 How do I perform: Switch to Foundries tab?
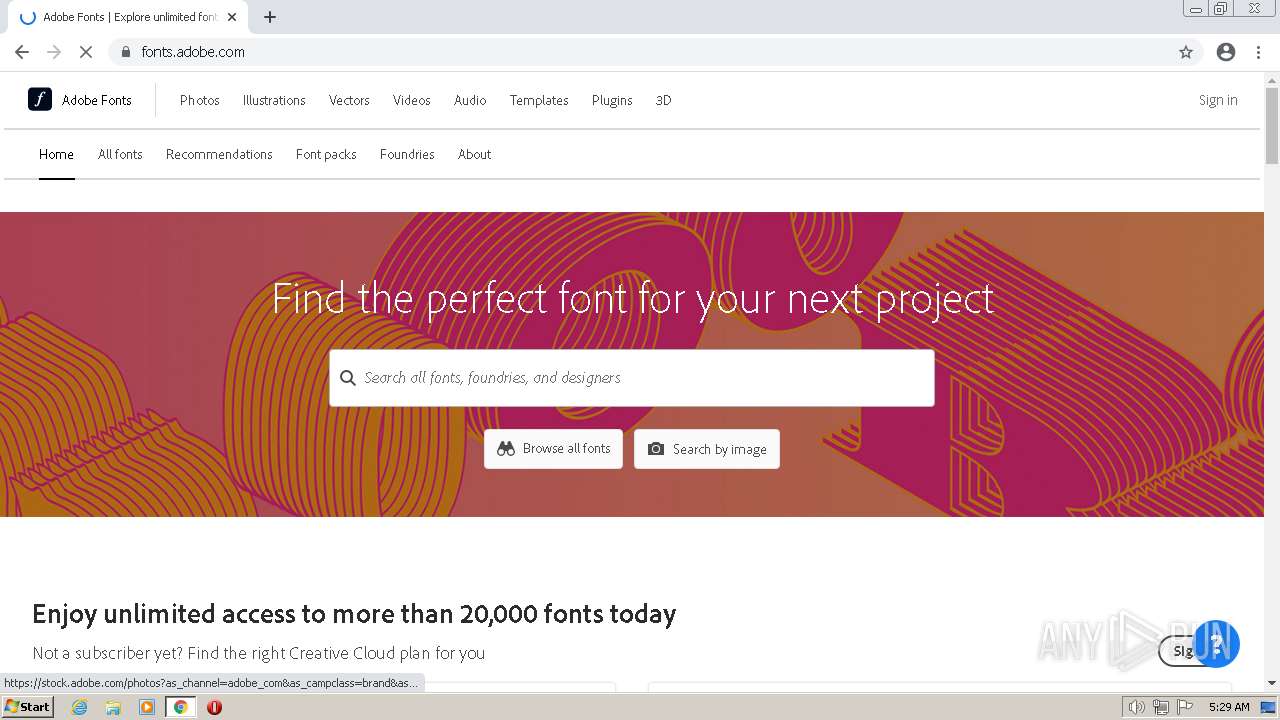[x=407, y=154]
